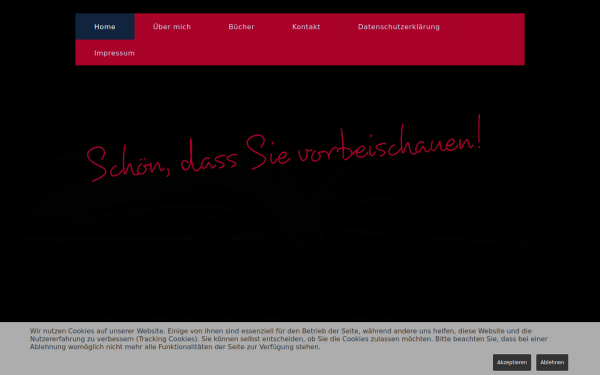Open the Datenschutzerklärung page

pos(399,26)
